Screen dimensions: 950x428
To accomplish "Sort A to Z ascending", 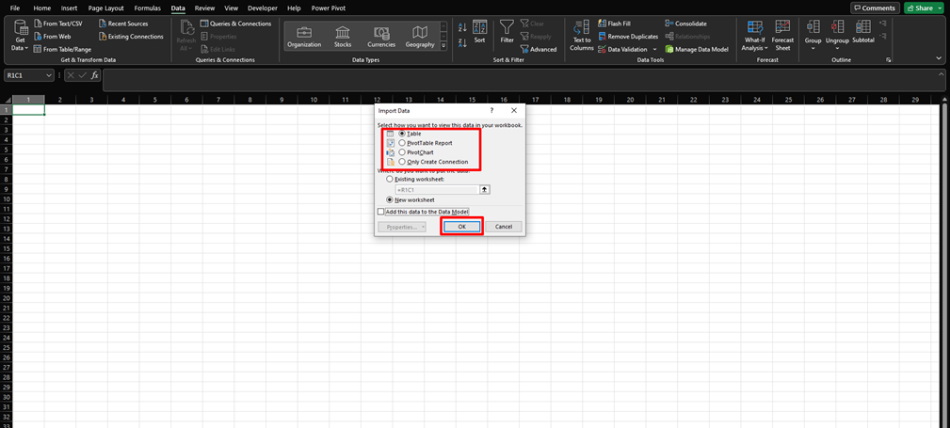I will point(462,28).
